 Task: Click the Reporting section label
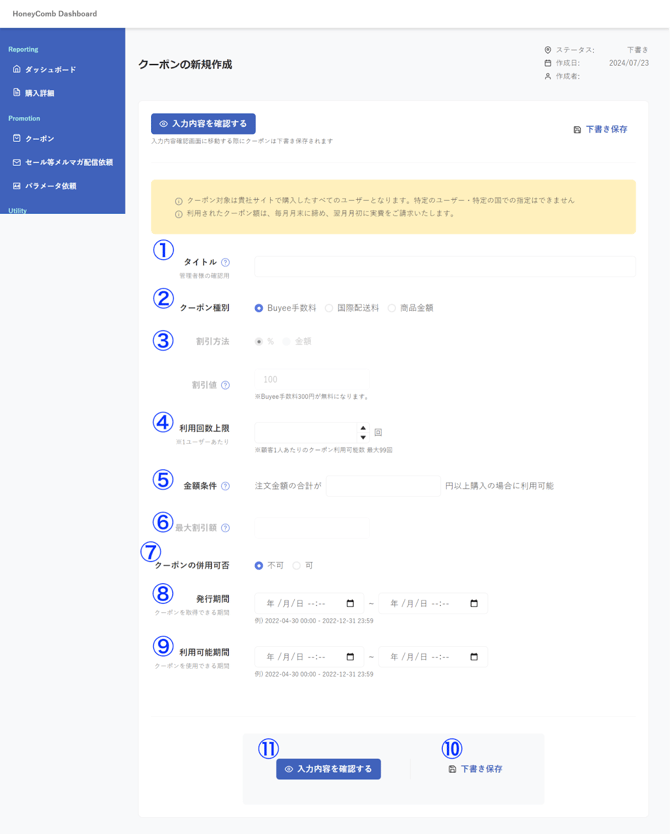[x=23, y=49]
